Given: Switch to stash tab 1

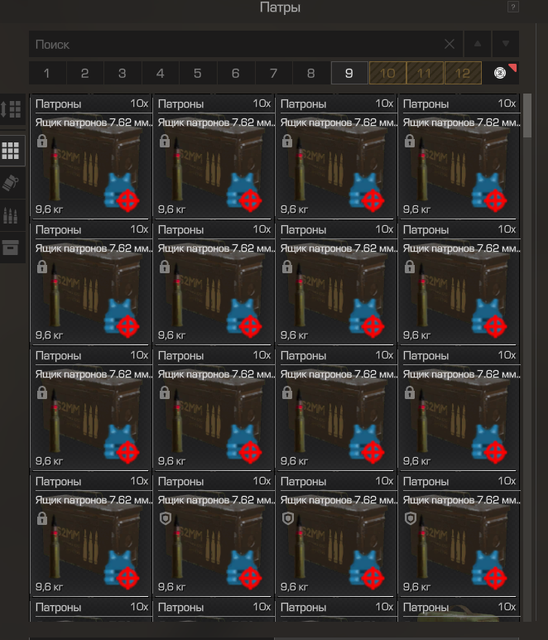Looking at the screenshot, I should coord(47,73).
